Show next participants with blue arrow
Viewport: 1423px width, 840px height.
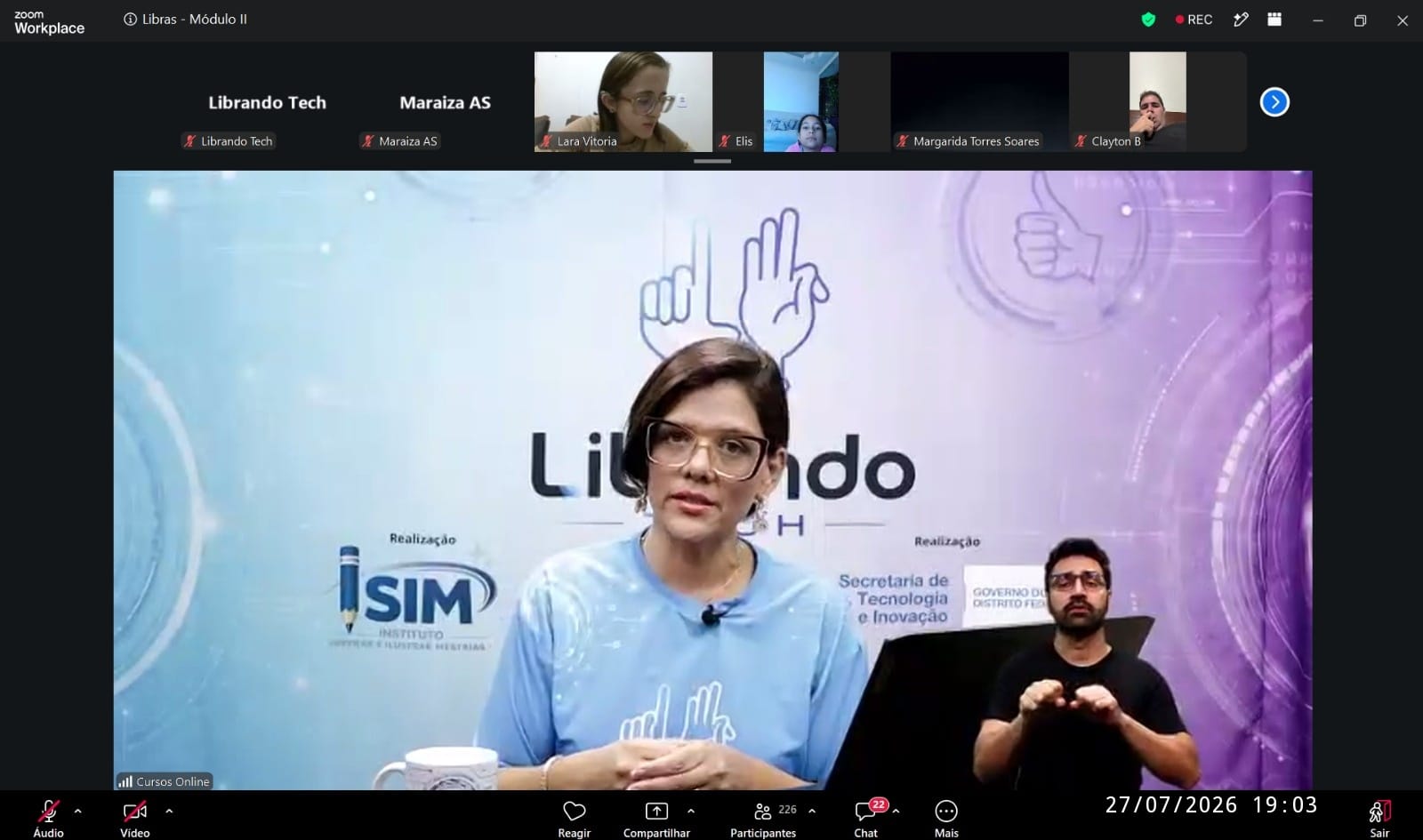pos(1274,102)
